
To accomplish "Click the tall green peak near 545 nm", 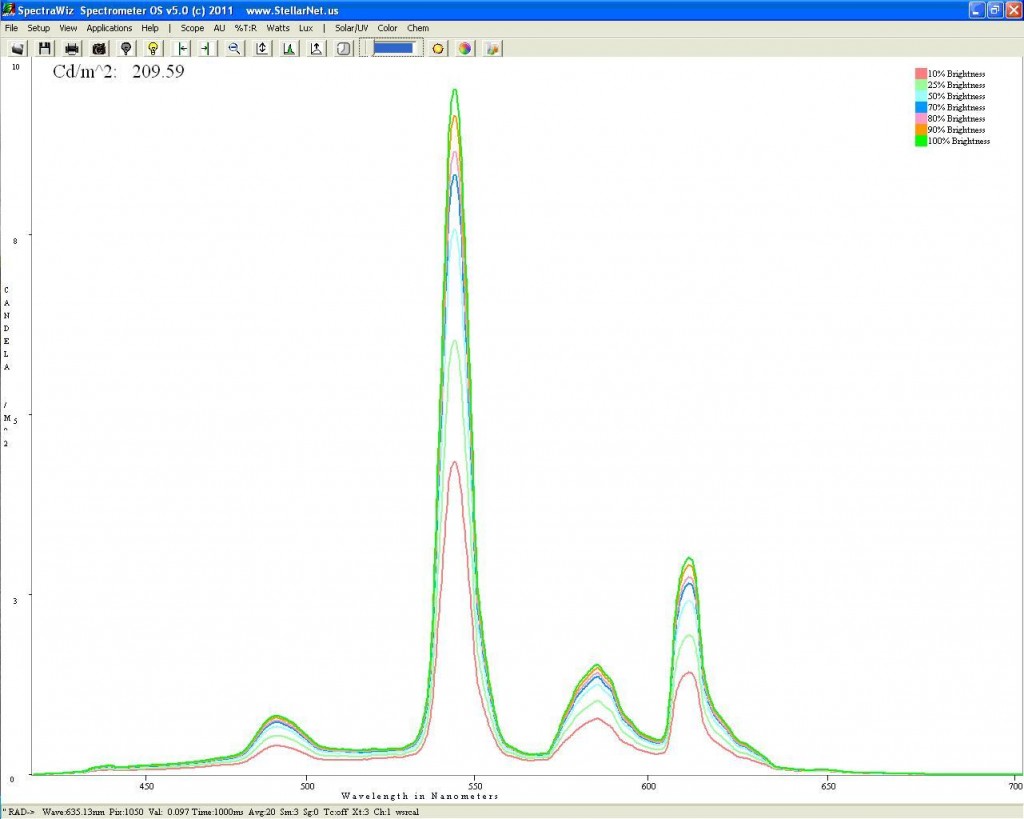I will tap(455, 92).
